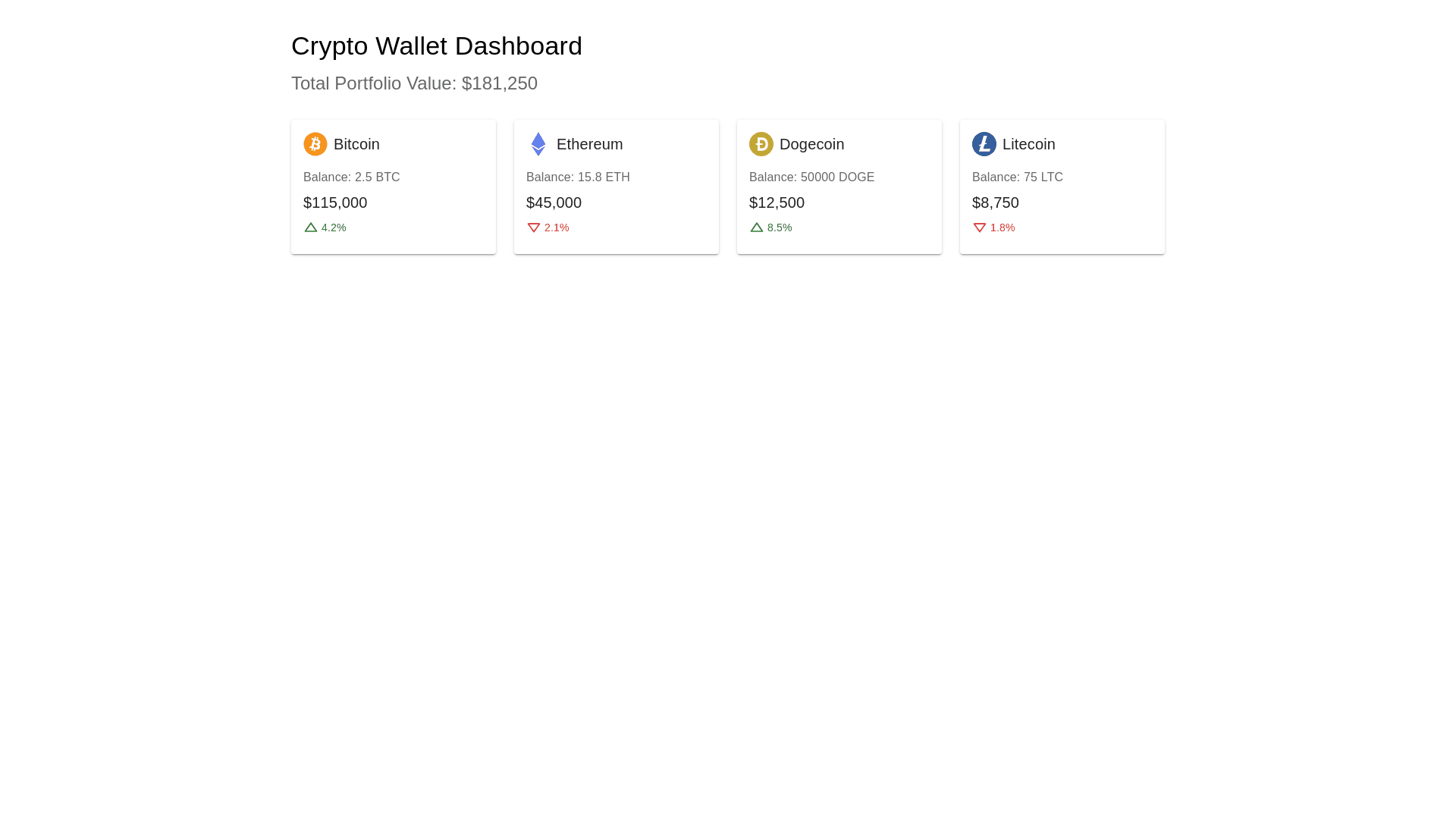Click Balance: 50000 DOGE text
This screenshot has height=819, width=1456.
click(x=811, y=177)
